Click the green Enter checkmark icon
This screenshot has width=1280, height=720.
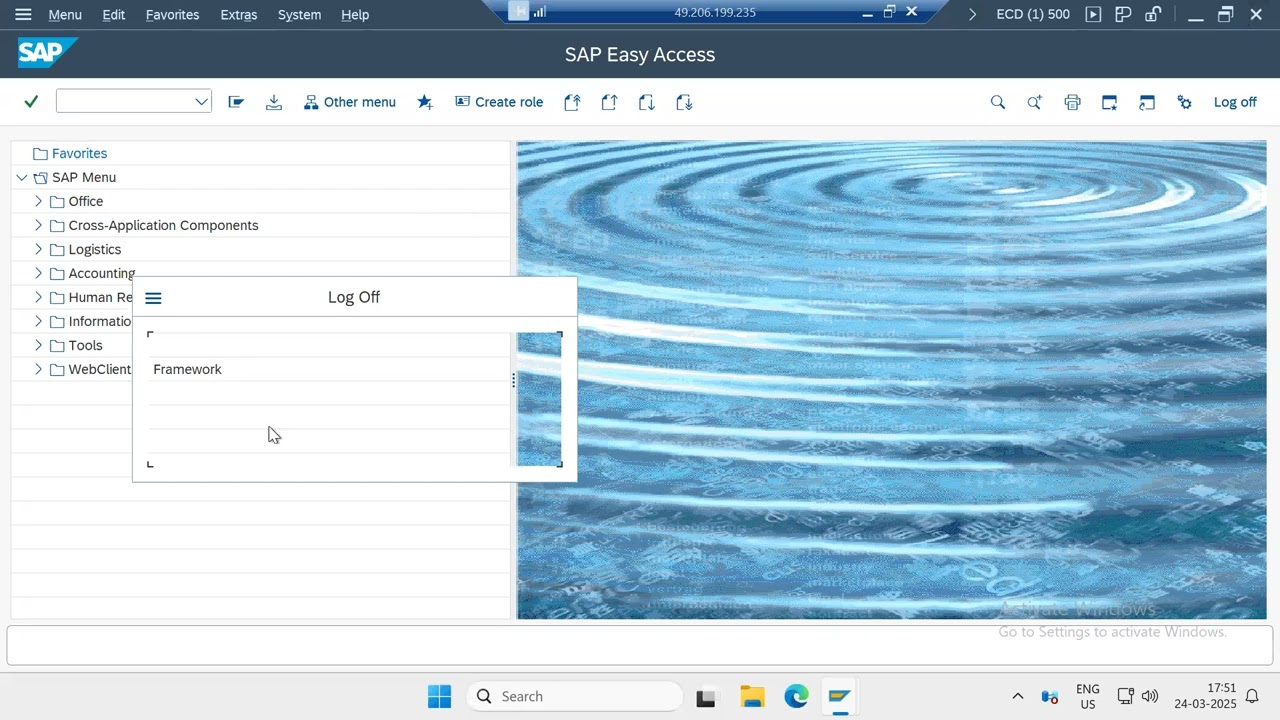(31, 102)
